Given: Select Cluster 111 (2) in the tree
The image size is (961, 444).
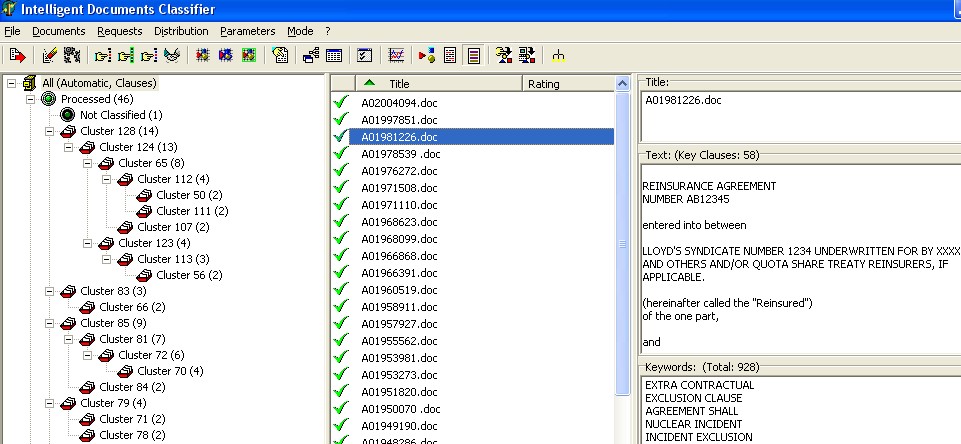Looking at the screenshot, I should pos(192,211).
